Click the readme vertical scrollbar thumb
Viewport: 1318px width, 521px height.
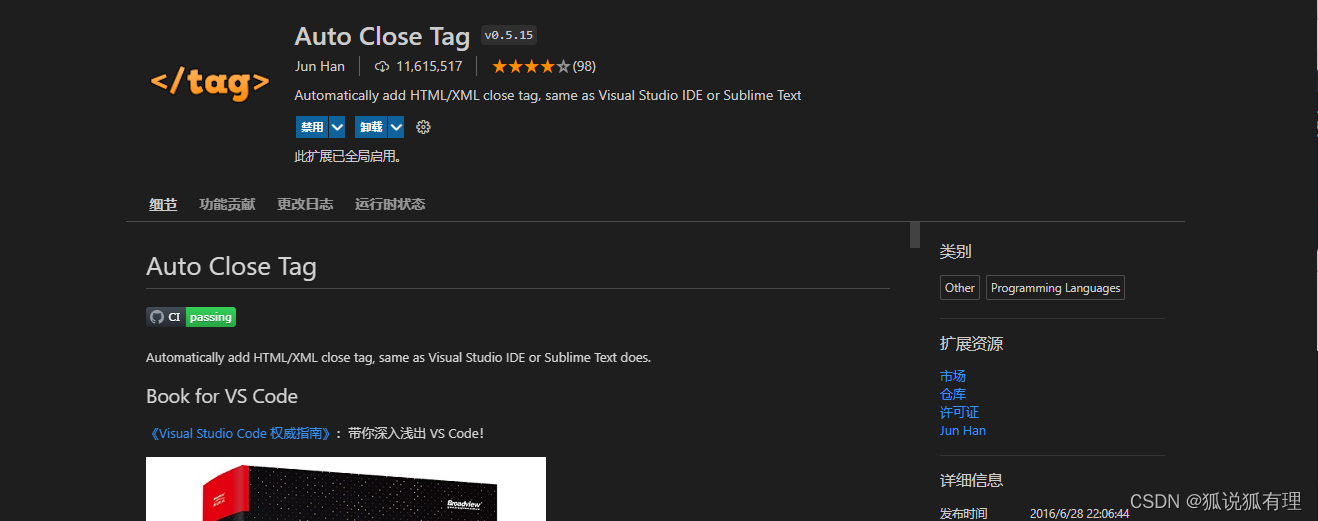pyautogui.click(x=915, y=235)
